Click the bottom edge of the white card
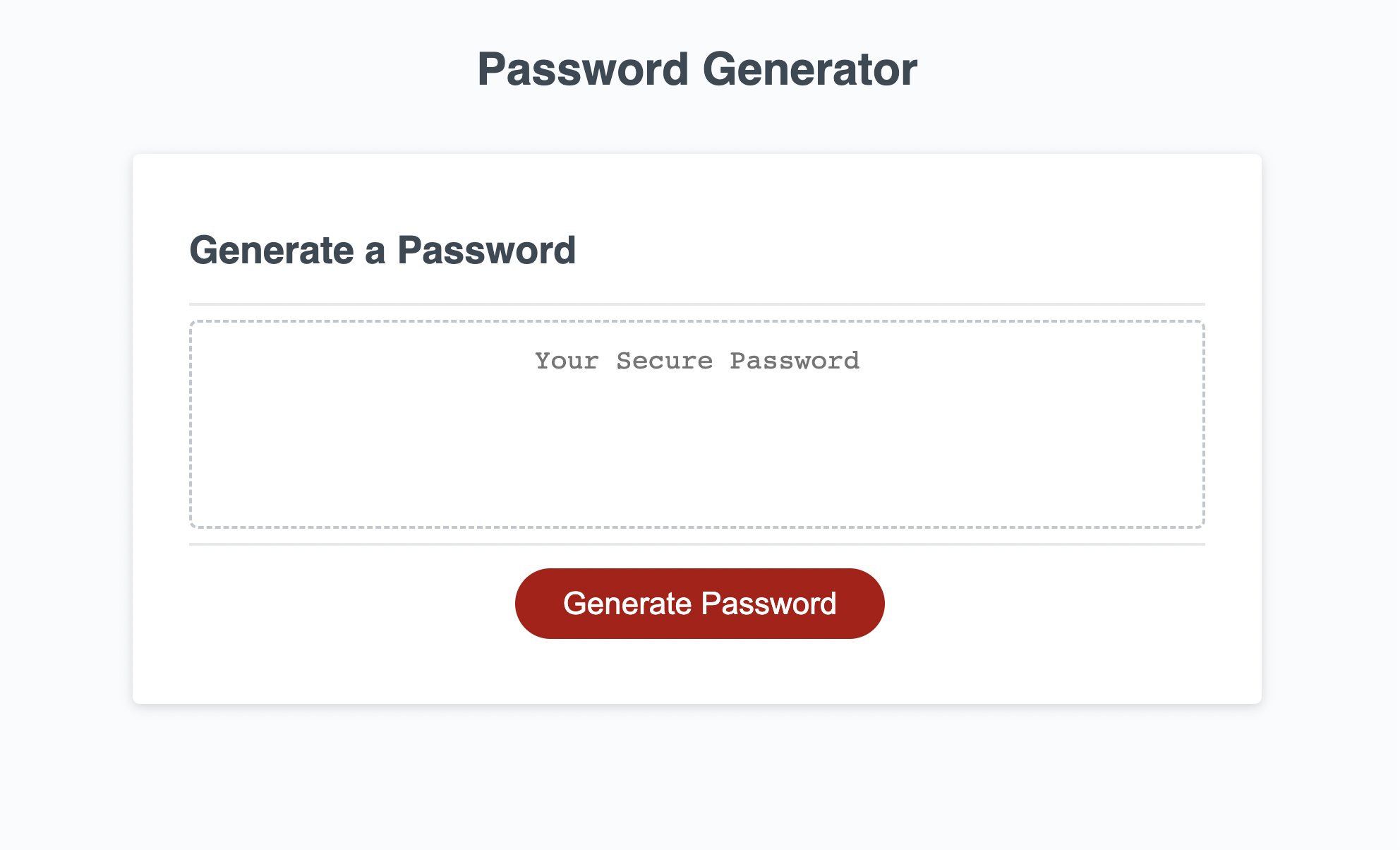The height and width of the screenshot is (850, 1400). pos(697,699)
